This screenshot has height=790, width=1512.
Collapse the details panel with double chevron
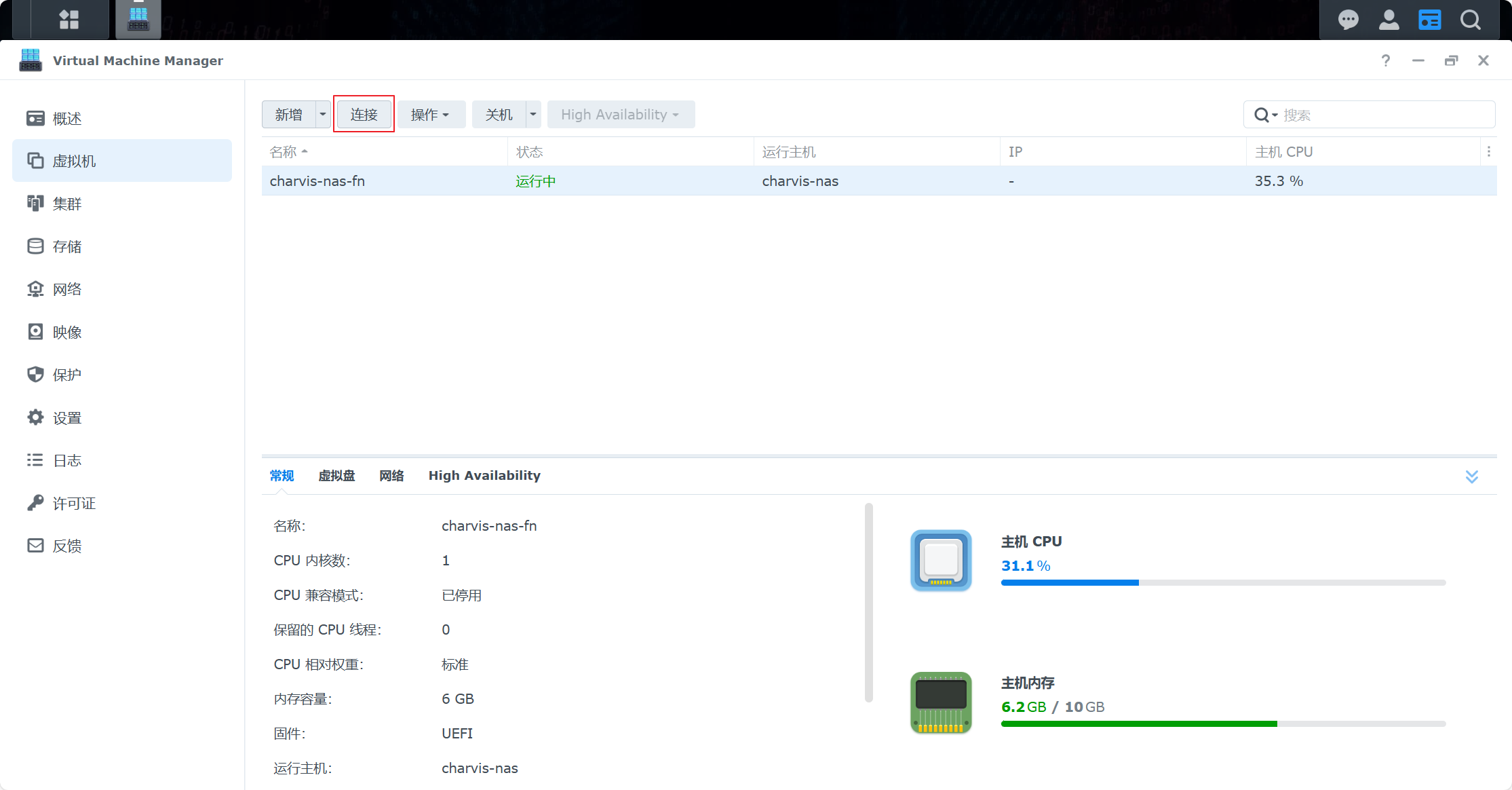click(x=1471, y=476)
